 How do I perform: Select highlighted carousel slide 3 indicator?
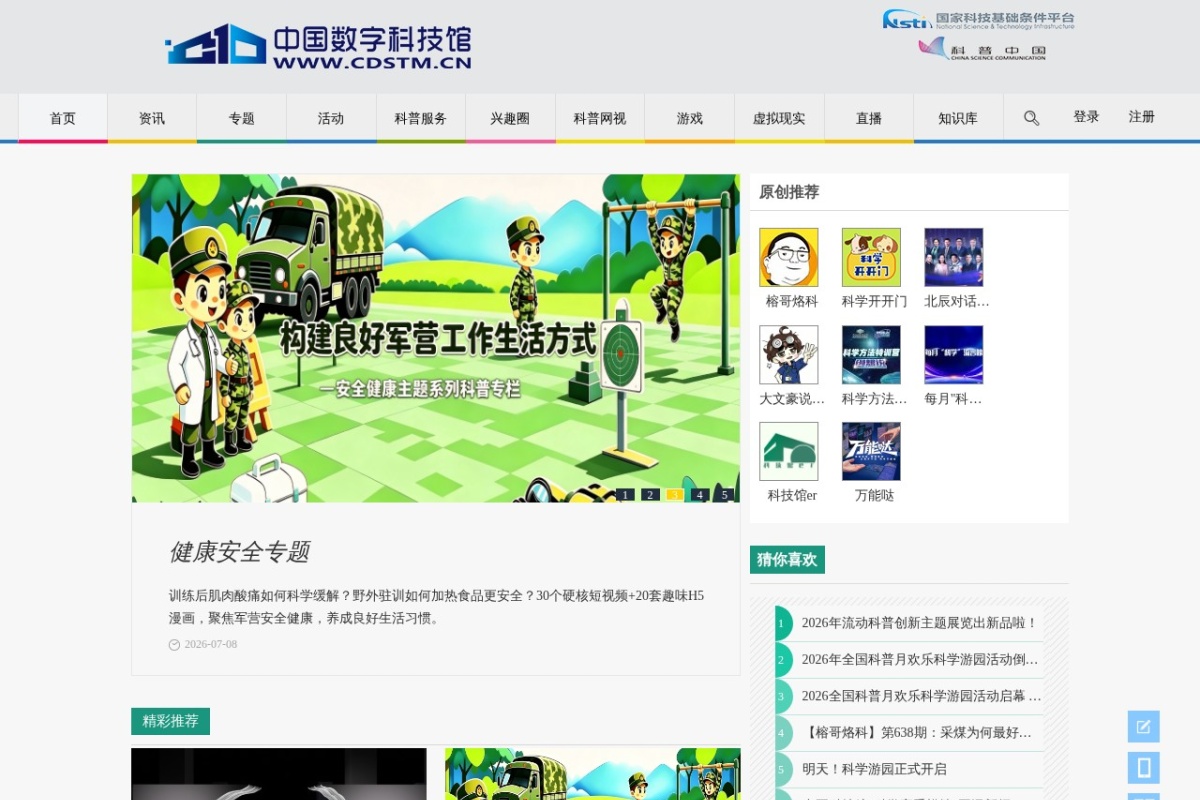coord(675,494)
